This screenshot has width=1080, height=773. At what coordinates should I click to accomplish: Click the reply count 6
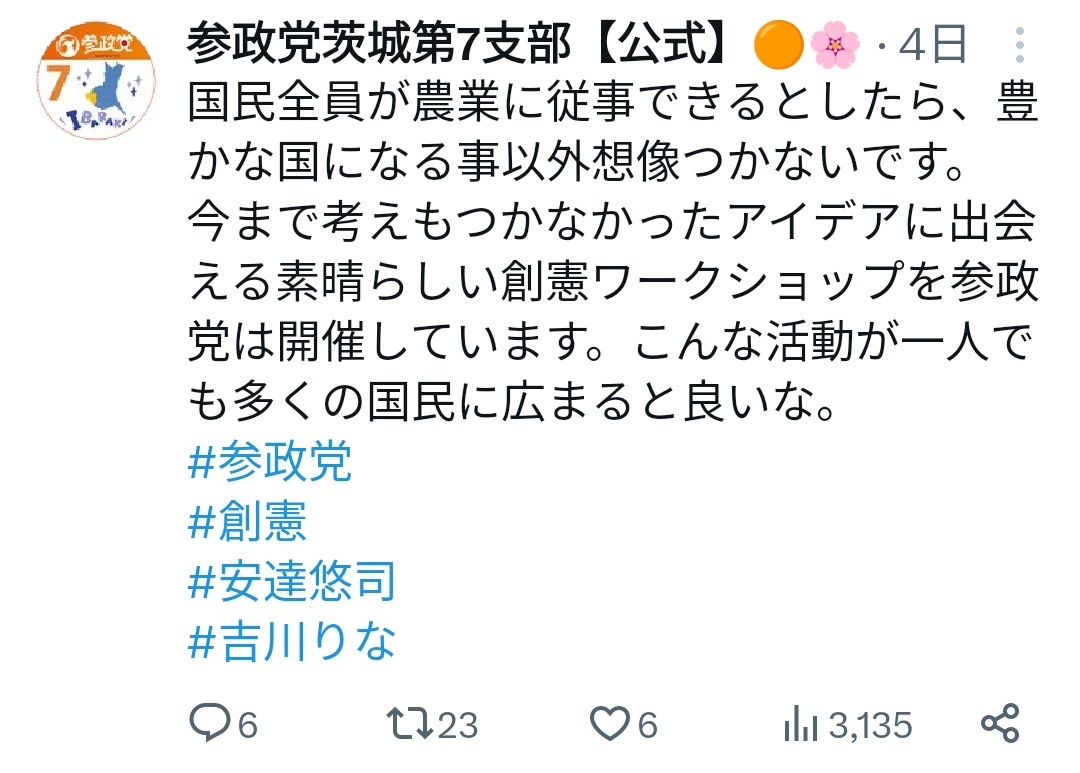tap(247, 725)
